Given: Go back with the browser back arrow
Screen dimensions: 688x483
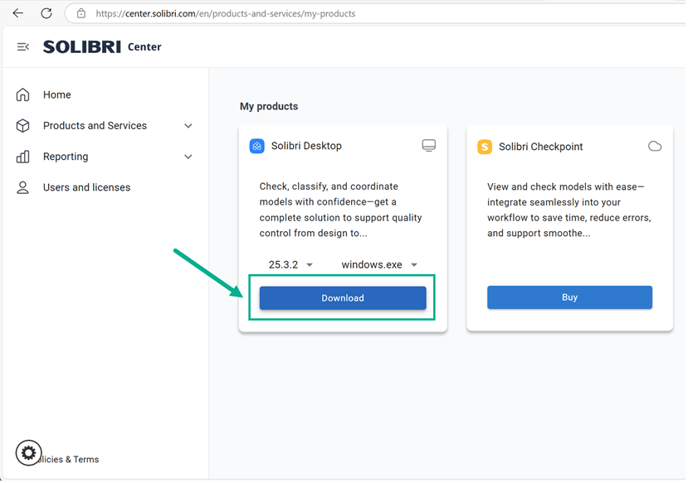Looking at the screenshot, I should 18,13.
